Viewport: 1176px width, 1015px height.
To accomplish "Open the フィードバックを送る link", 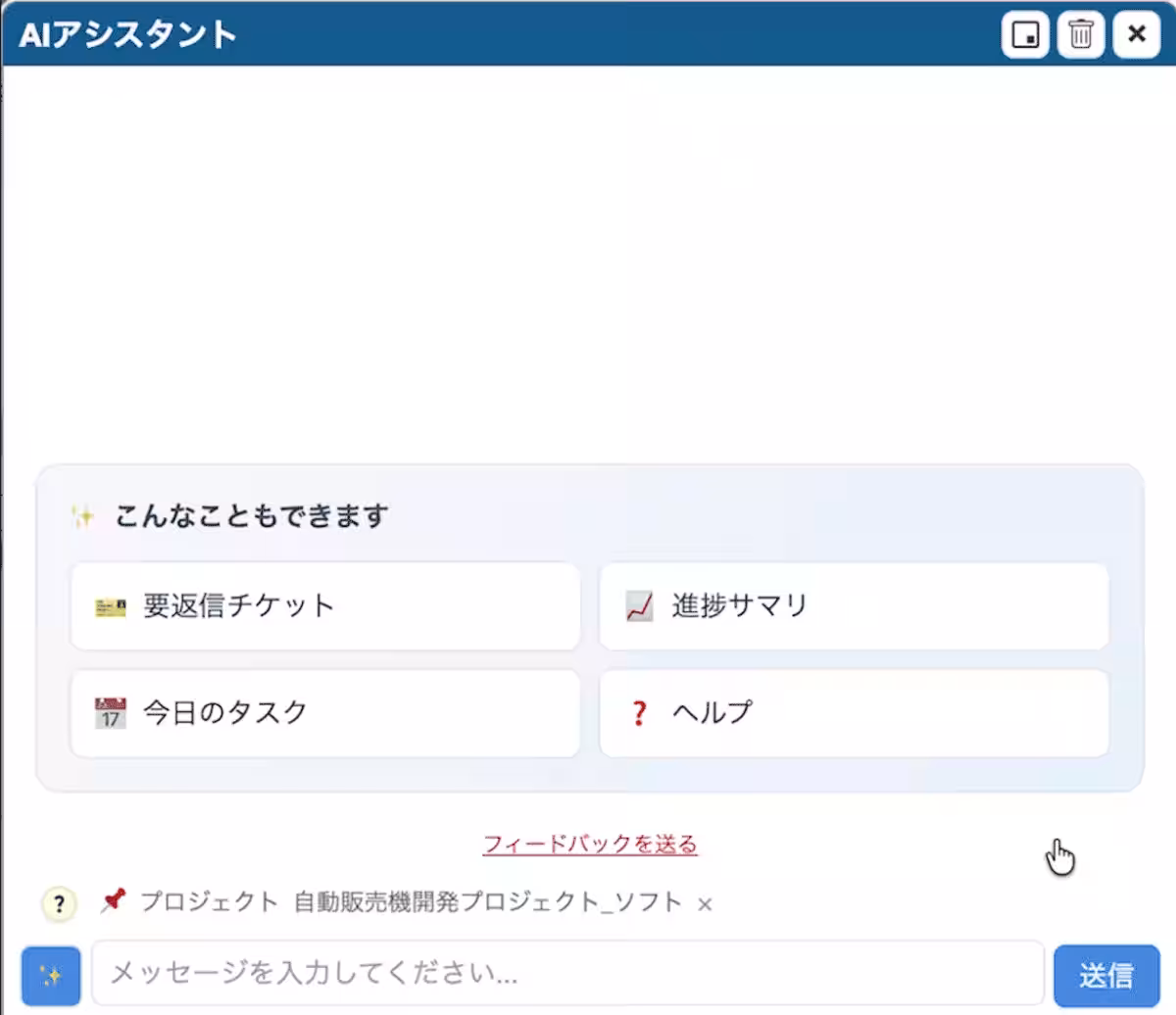I will coord(592,843).
